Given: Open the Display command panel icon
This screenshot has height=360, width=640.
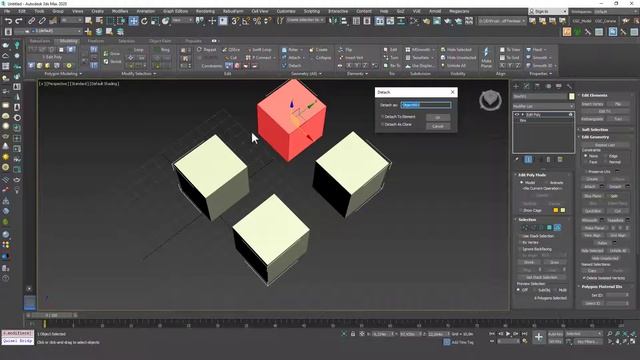Looking at the screenshot, I should tap(559, 86).
